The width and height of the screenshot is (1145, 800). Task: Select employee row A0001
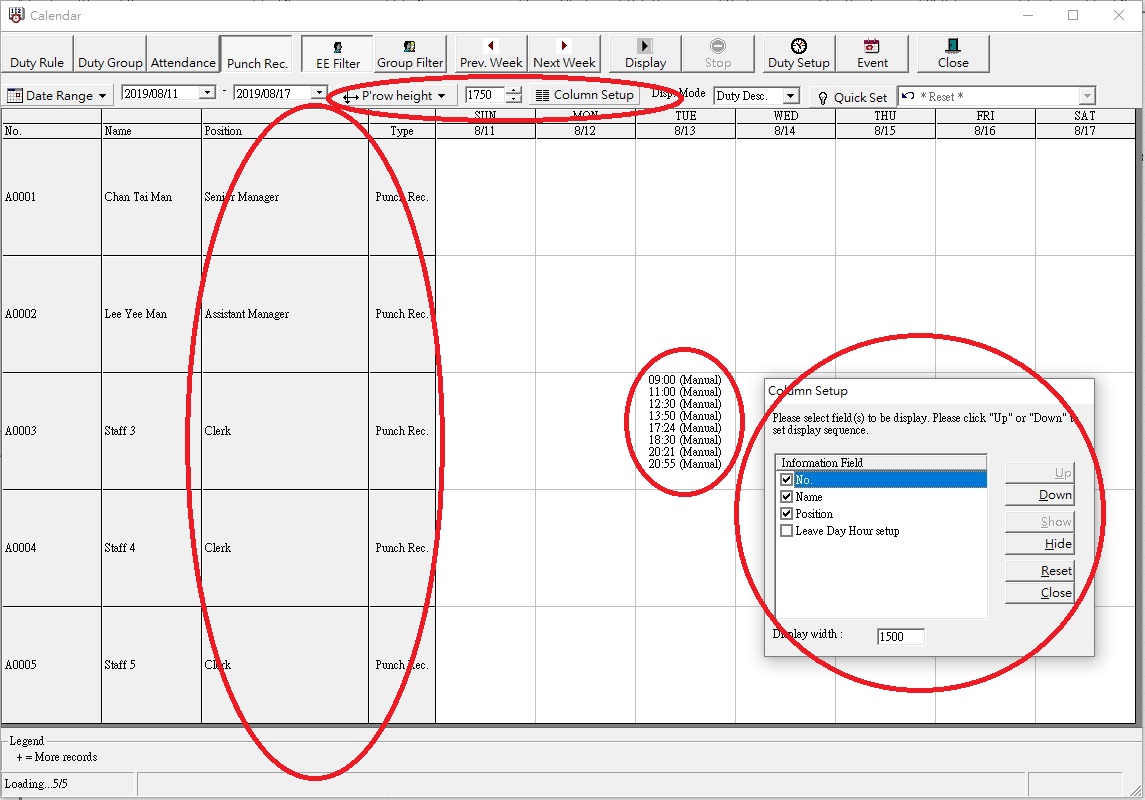click(51, 197)
